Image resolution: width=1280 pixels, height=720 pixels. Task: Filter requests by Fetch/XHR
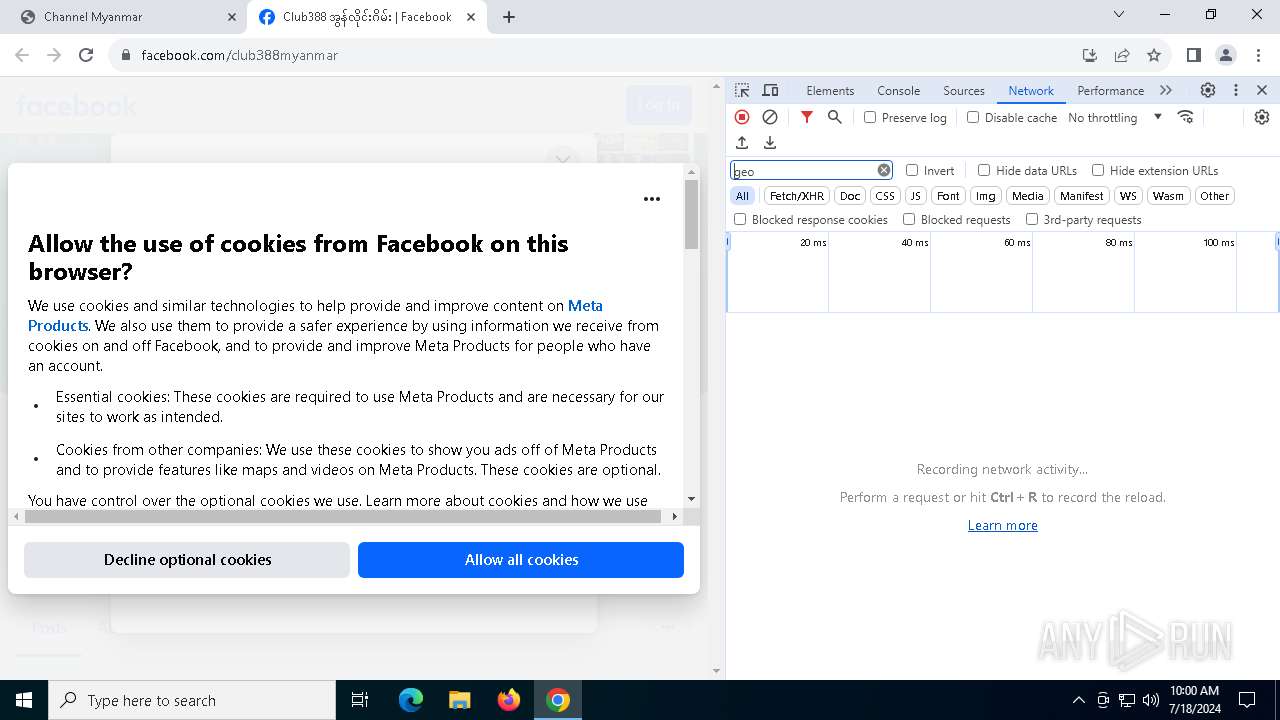point(797,196)
